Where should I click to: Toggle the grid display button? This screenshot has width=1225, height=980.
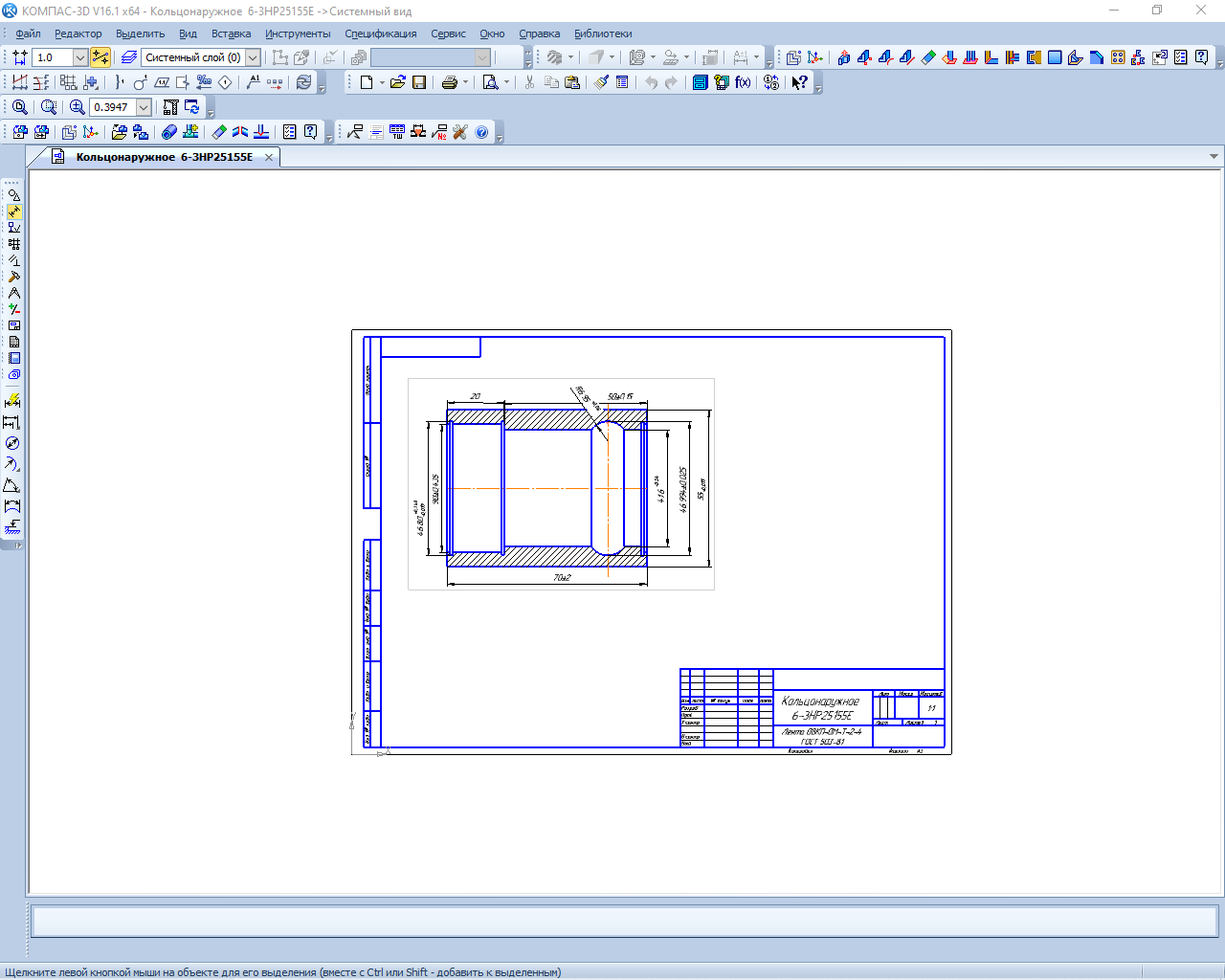pos(68,82)
